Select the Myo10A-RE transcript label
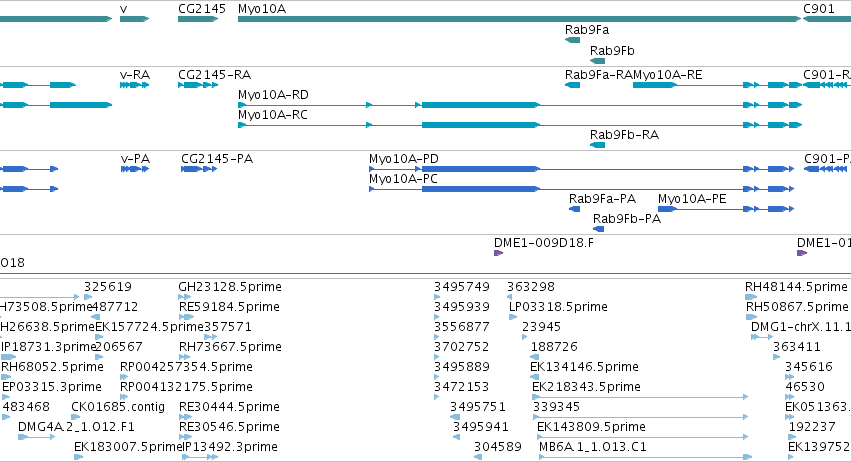Screen dimensions: 851x462 tap(668, 75)
